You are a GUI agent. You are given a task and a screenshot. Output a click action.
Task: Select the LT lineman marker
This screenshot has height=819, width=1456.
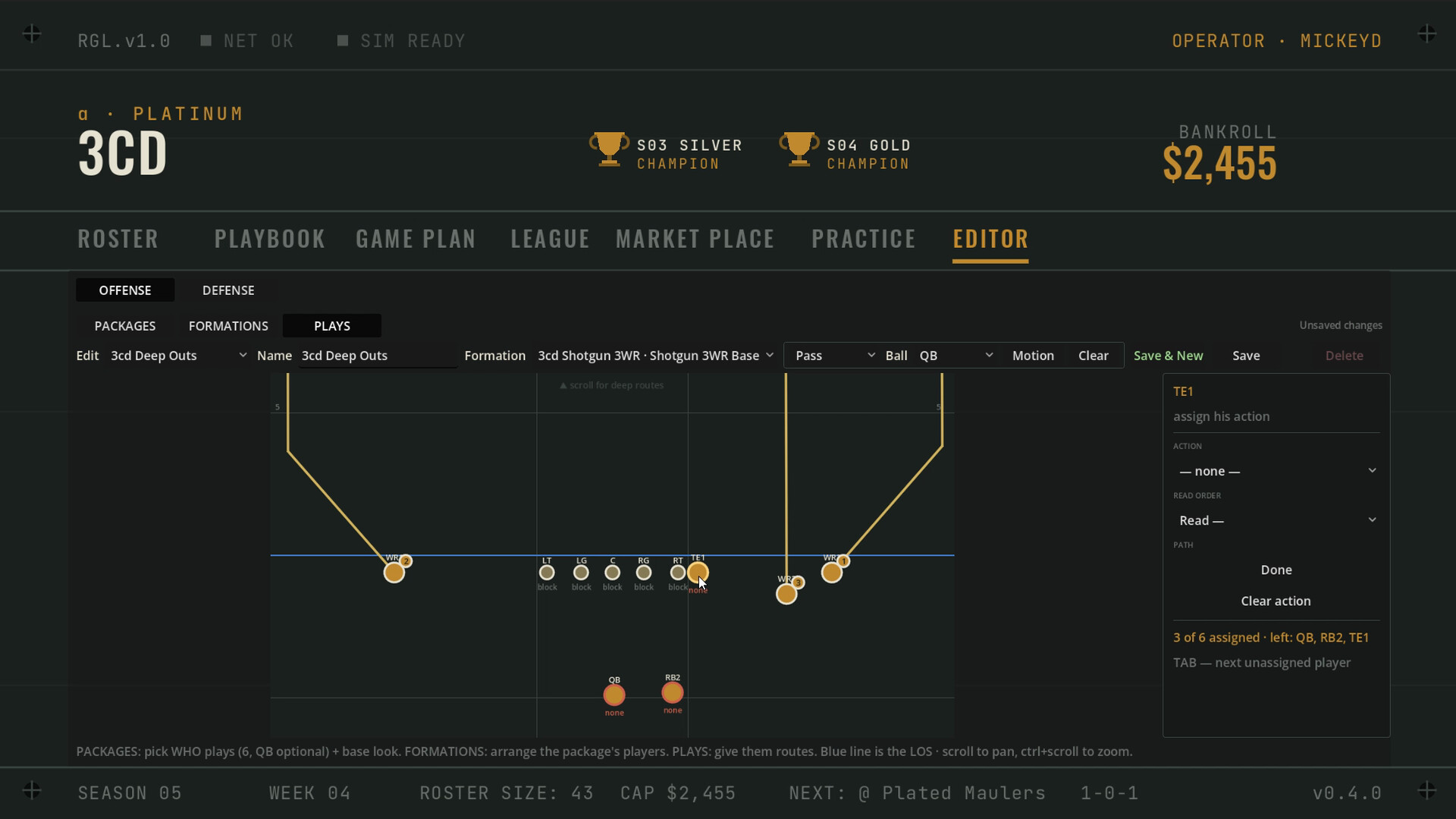[x=547, y=573]
